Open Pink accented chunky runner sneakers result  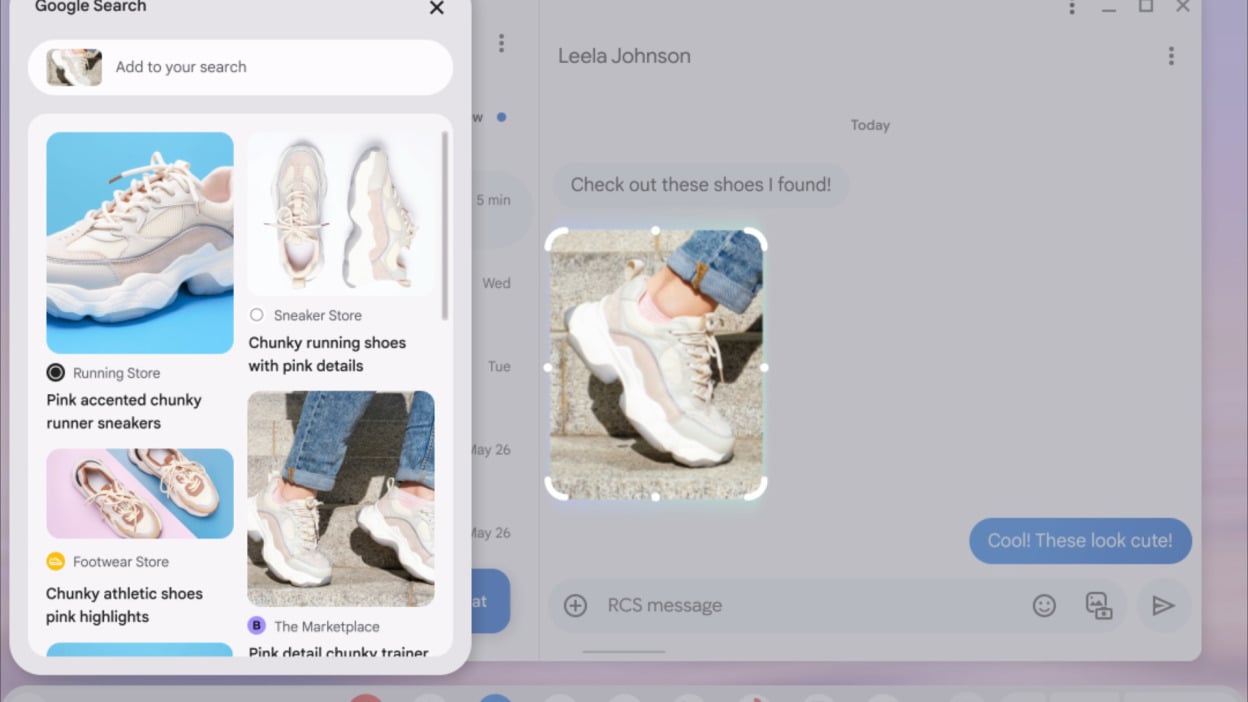(x=124, y=411)
